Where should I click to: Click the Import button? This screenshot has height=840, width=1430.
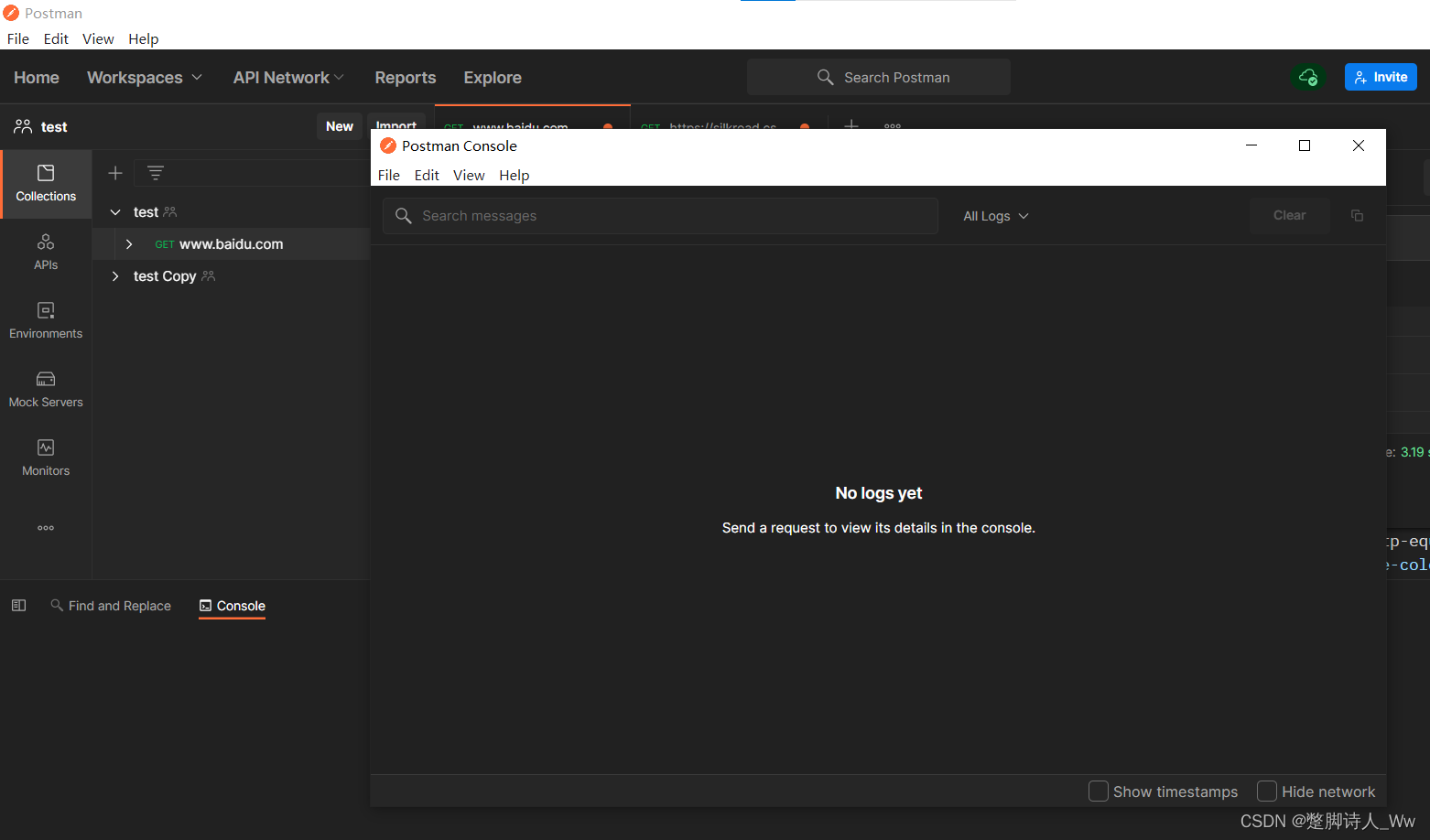tap(396, 123)
